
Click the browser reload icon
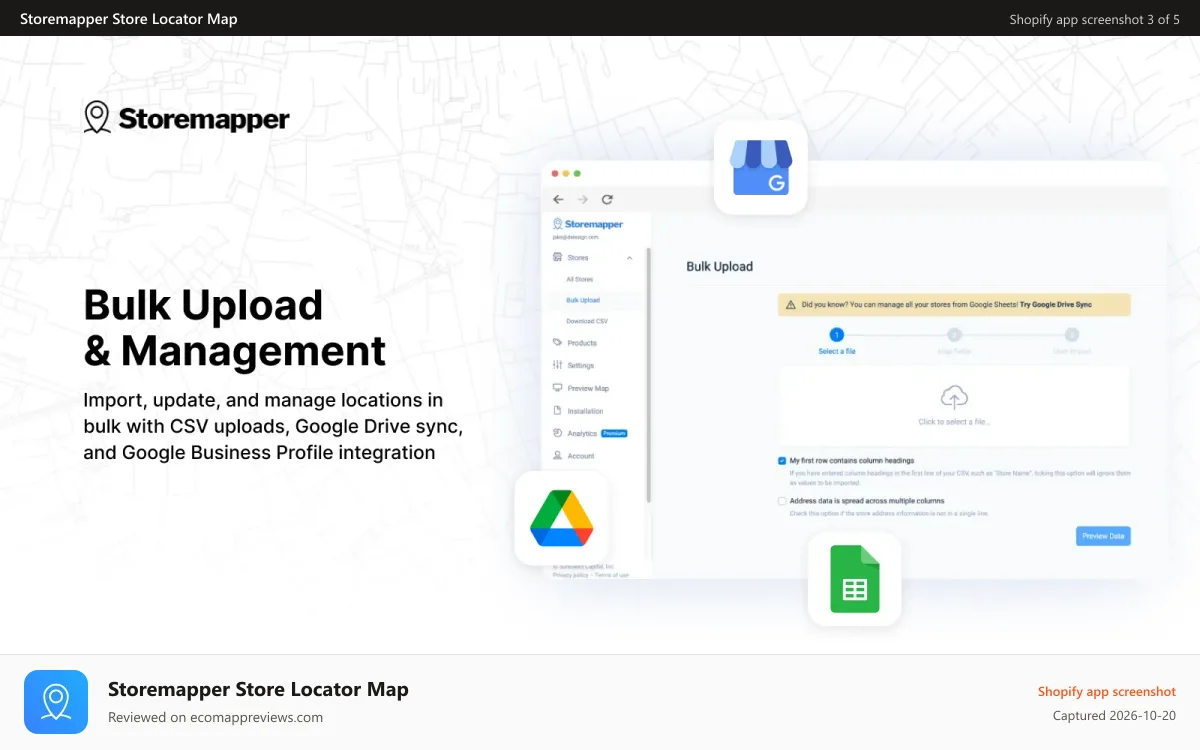coord(607,199)
